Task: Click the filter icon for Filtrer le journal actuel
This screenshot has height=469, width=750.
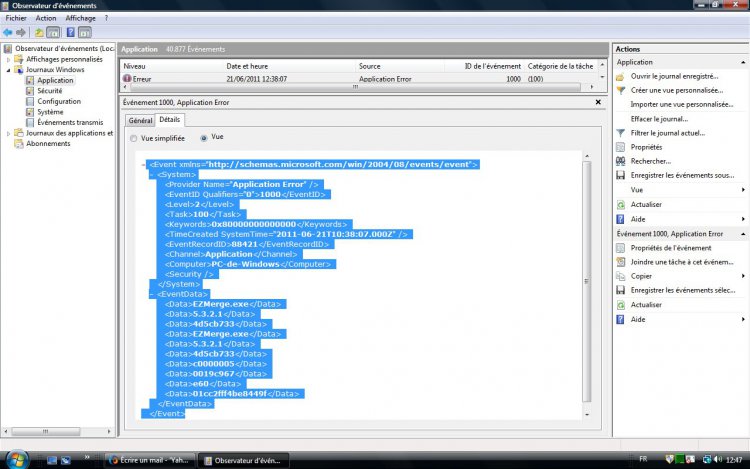Action: point(621,132)
